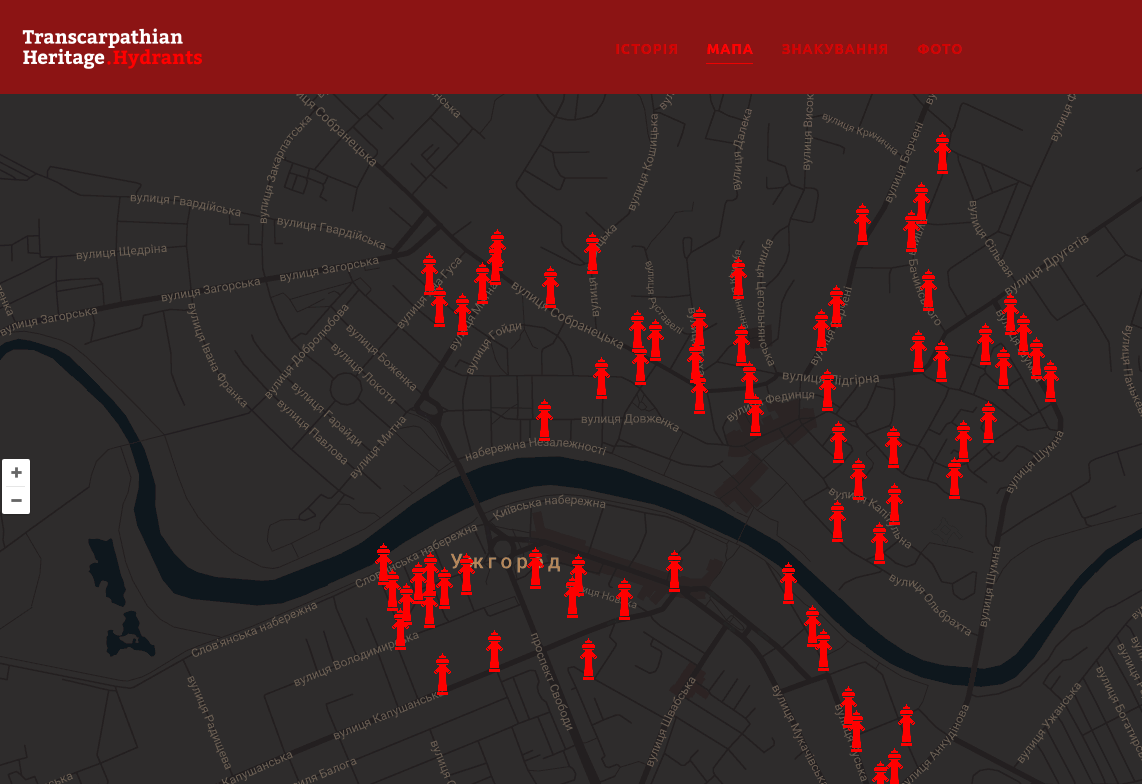This screenshot has width=1142, height=784.
Task: Click hydrant marker next to вулиця Фединца
Action: point(755,415)
